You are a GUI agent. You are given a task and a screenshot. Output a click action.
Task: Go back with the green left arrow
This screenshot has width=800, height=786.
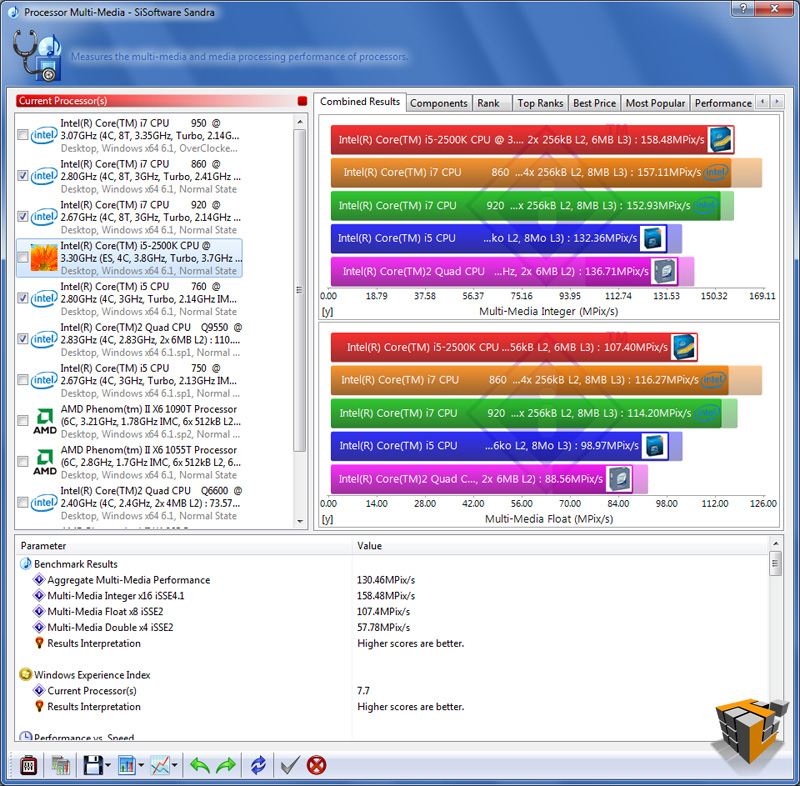[x=199, y=765]
